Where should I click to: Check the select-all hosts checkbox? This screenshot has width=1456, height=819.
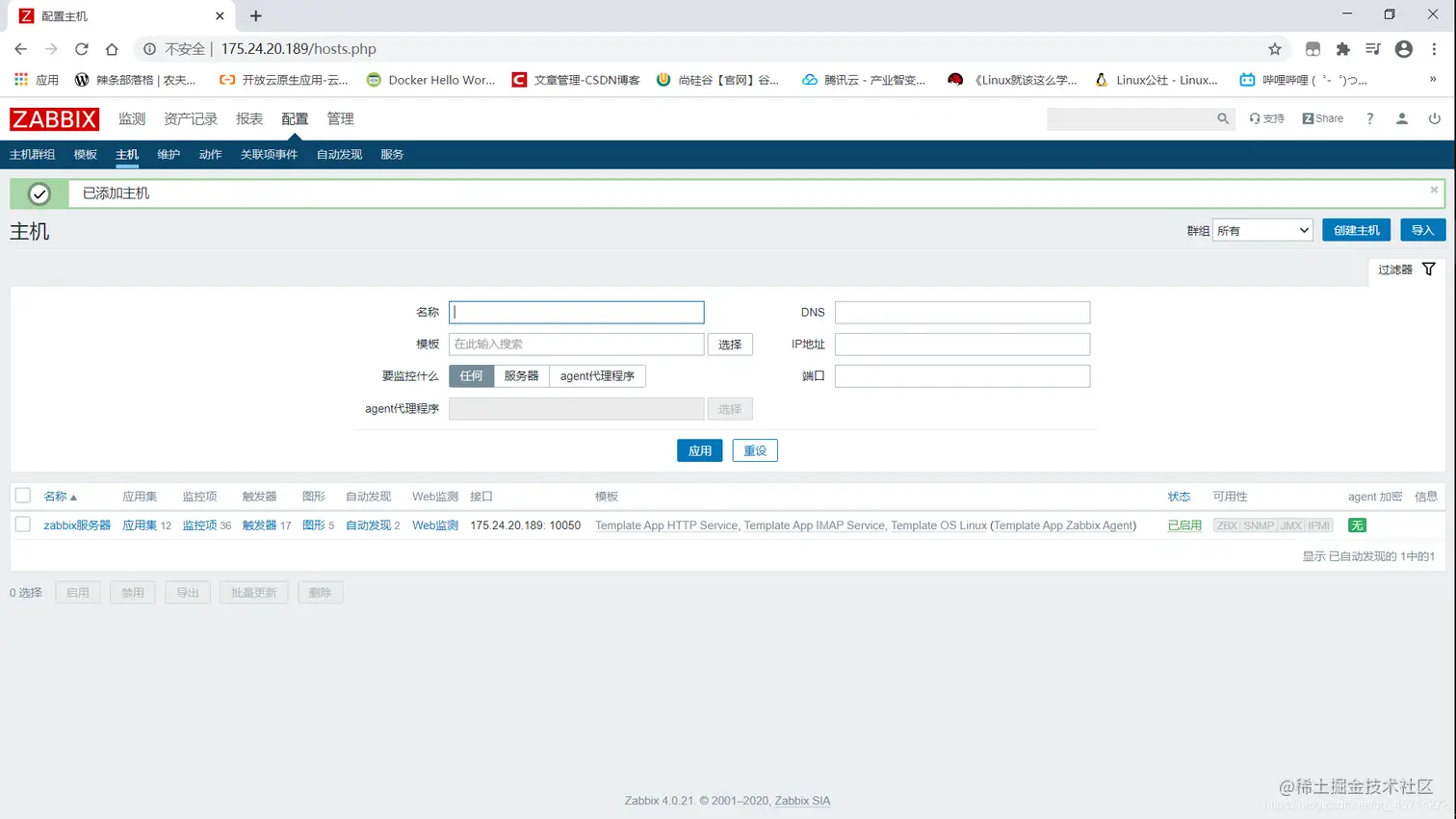(x=23, y=496)
